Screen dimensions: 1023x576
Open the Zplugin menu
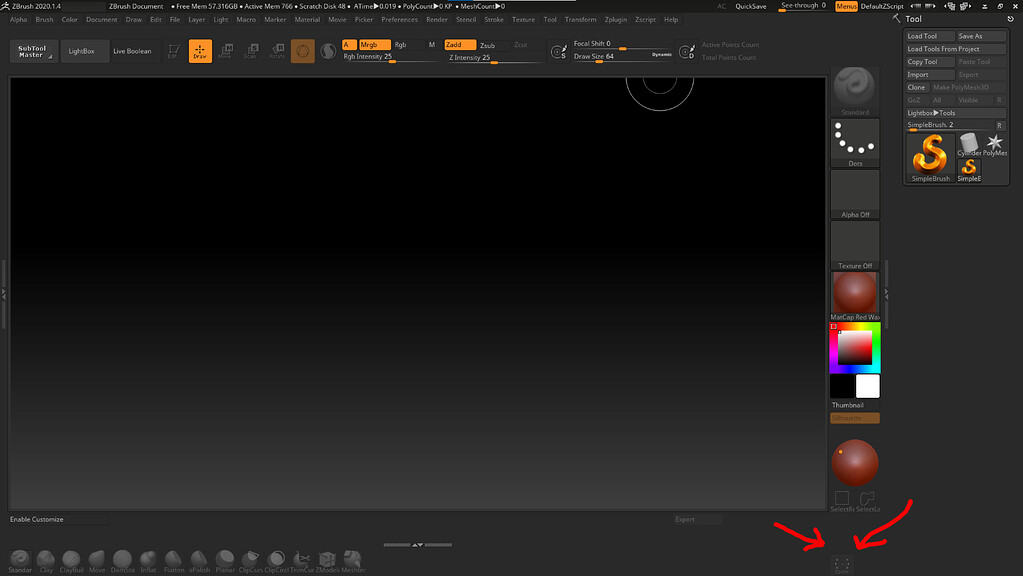point(614,19)
